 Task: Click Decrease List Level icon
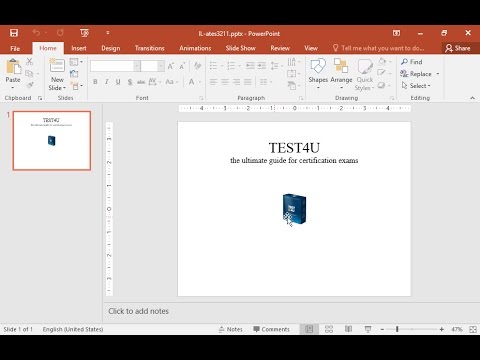(x=250, y=66)
